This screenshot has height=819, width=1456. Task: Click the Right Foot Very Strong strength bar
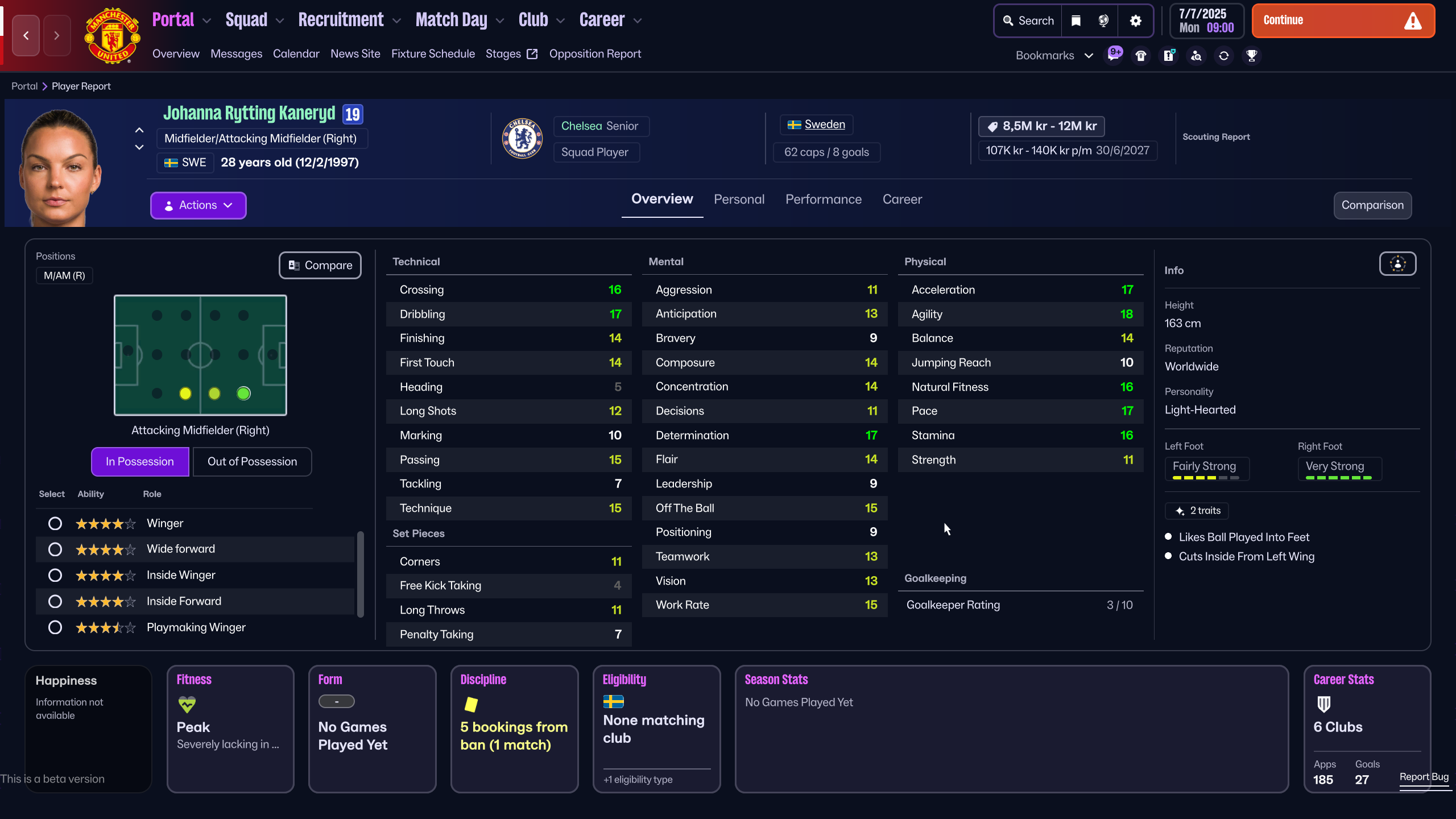click(x=1339, y=478)
